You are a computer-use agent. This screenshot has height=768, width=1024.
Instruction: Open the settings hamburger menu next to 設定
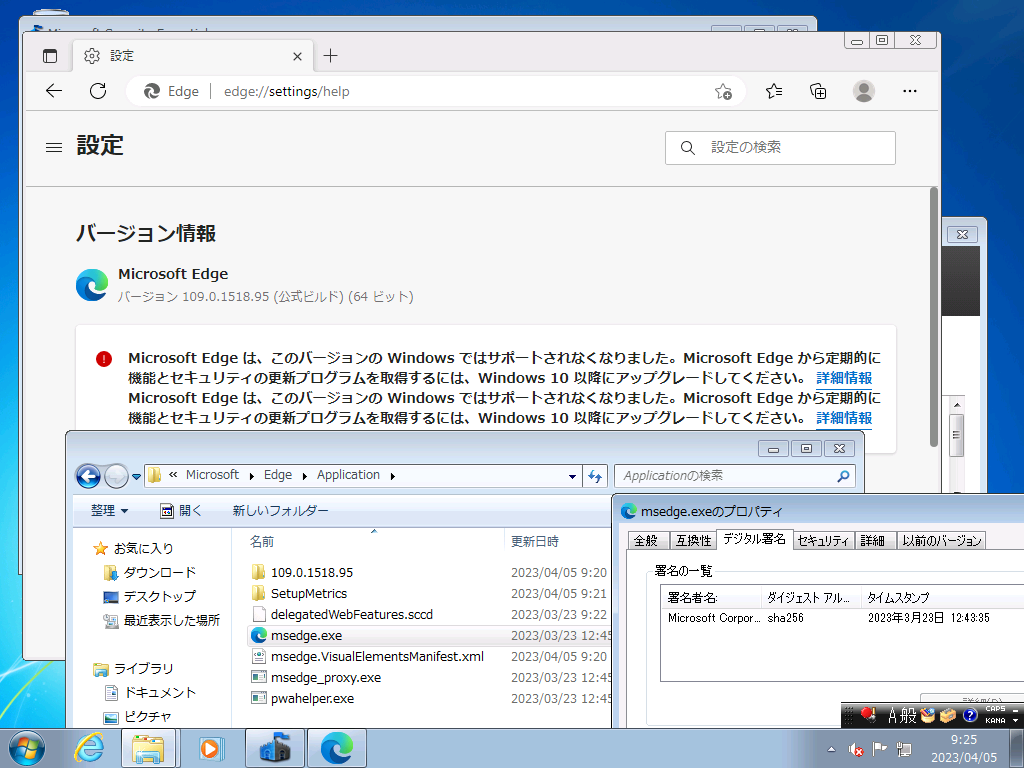(53, 146)
